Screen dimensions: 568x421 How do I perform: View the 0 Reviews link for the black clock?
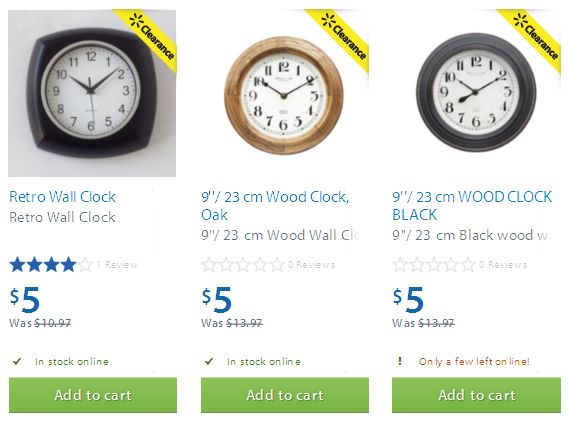click(503, 265)
